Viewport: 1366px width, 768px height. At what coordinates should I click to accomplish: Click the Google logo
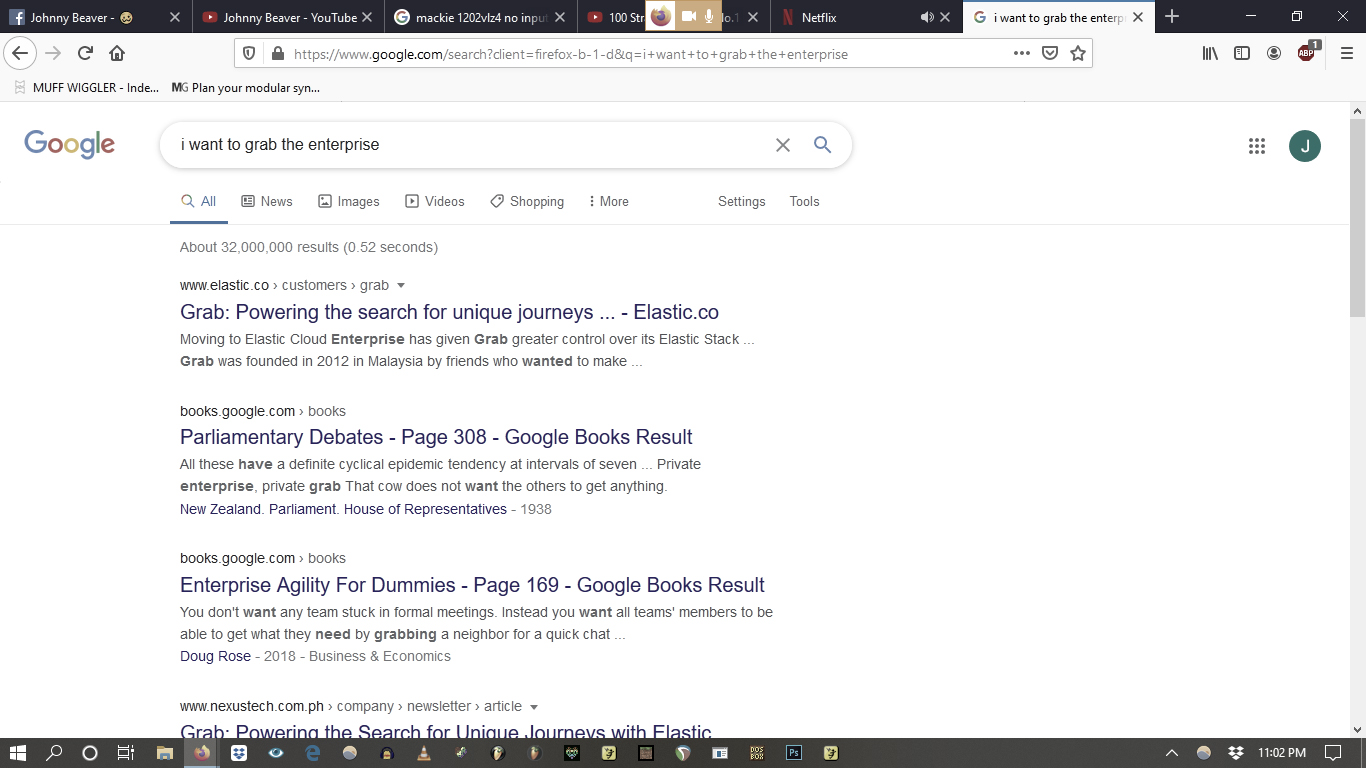(70, 145)
